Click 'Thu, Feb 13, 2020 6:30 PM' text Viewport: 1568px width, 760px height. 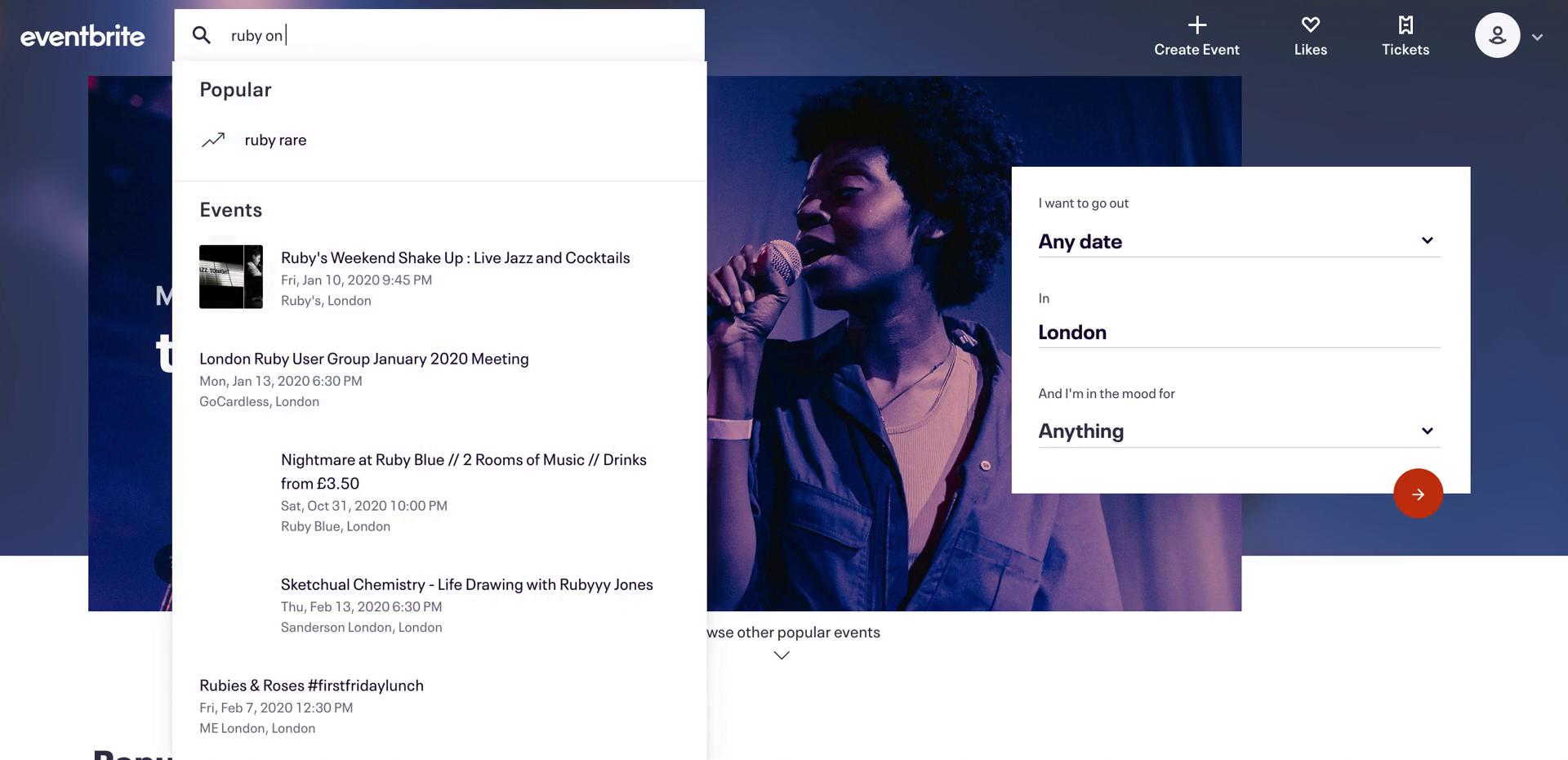[361, 606]
